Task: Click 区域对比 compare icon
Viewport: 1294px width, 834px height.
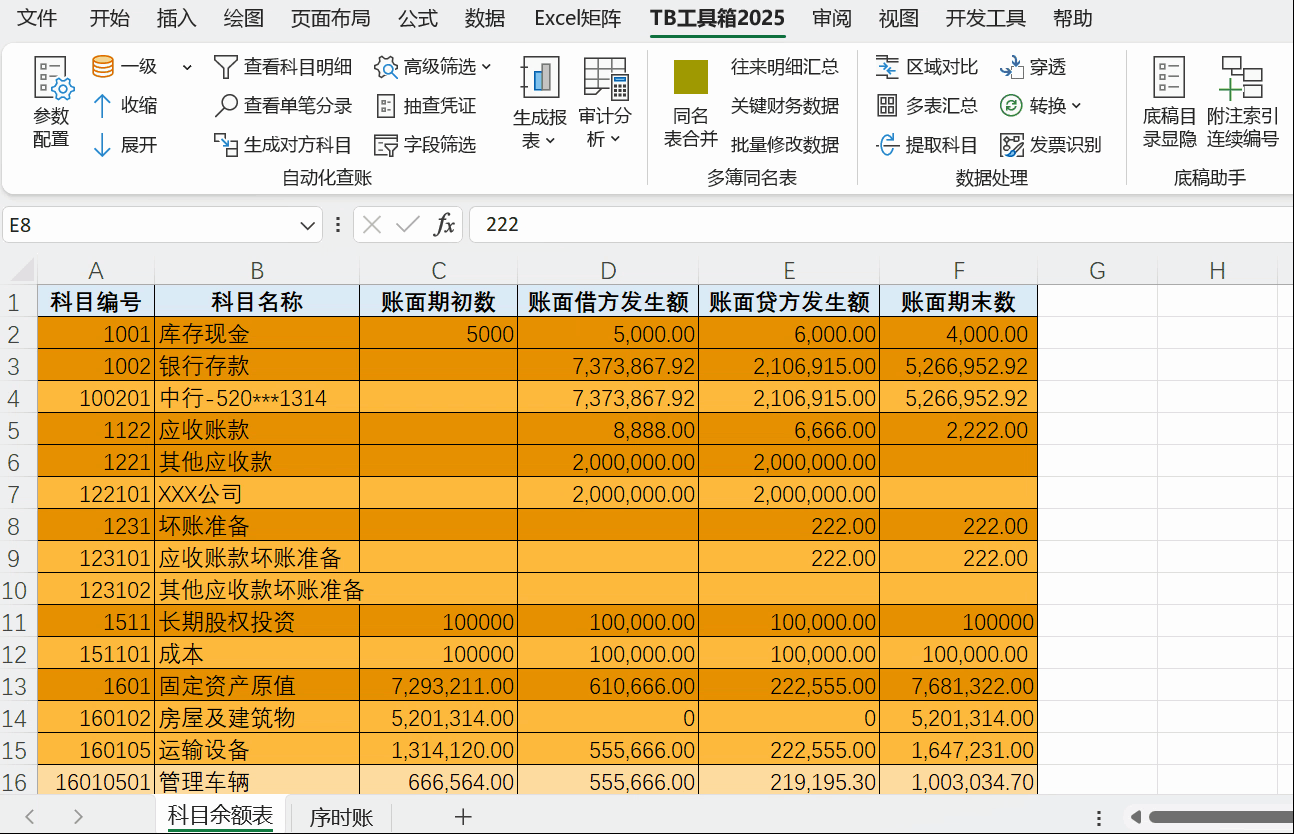Action: pos(887,67)
